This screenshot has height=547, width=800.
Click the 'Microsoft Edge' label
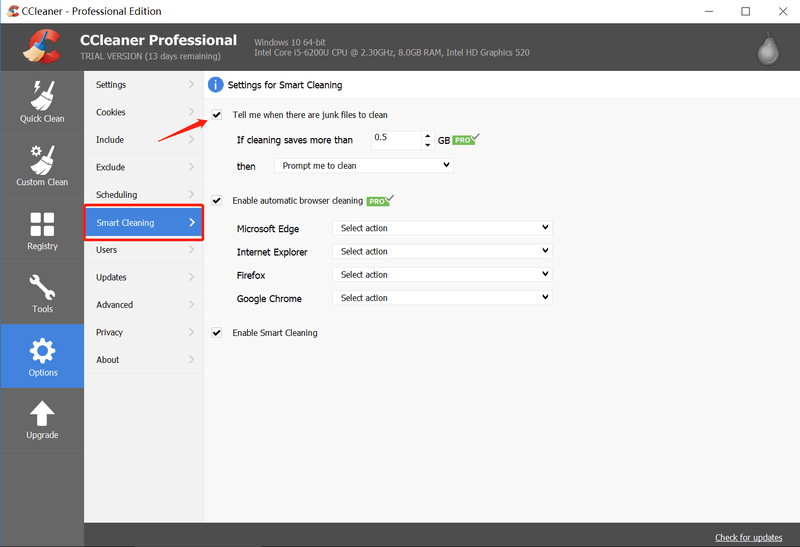[x=268, y=229]
